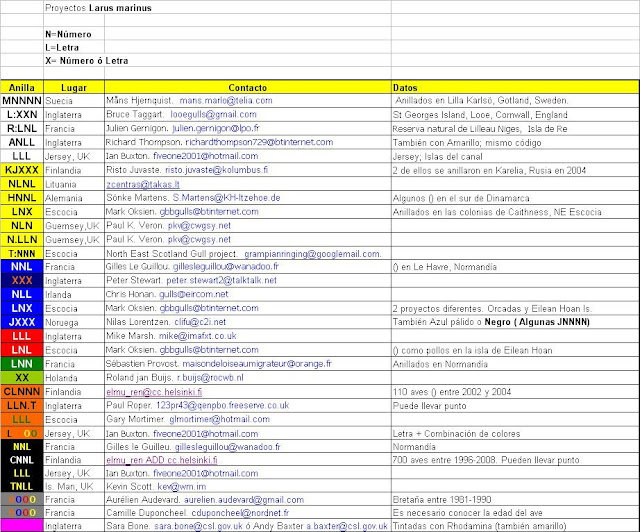Open r.buijs@rocwb.nl email link
This screenshot has width=640, height=532.
[x=210, y=378]
